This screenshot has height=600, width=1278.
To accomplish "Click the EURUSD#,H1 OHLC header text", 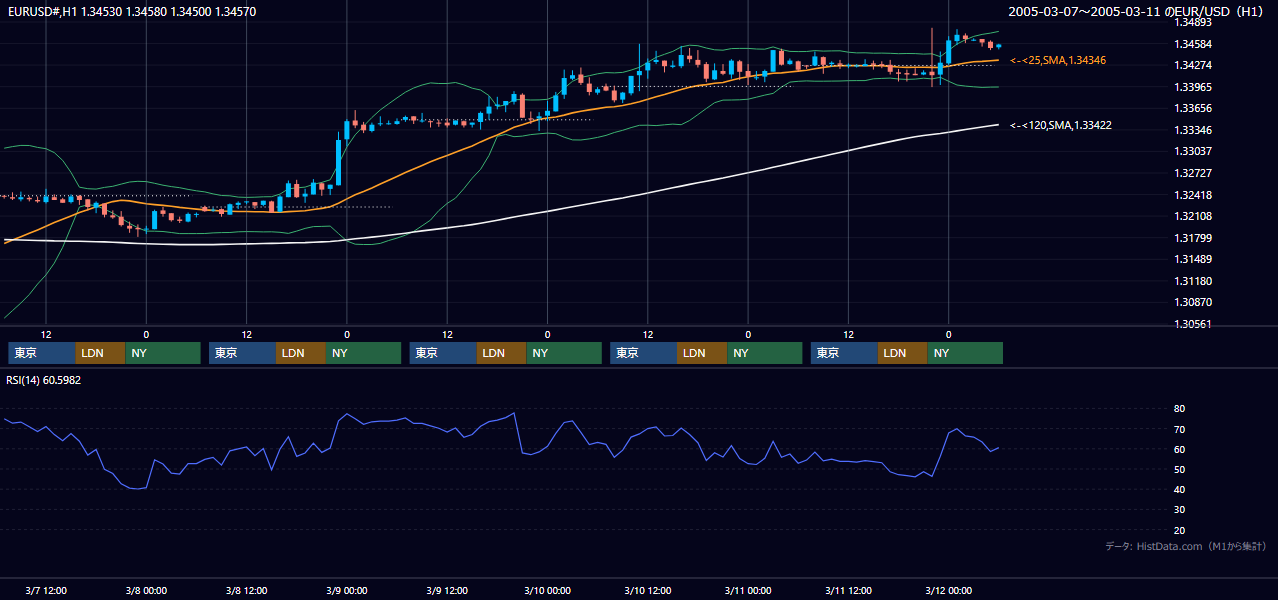I will click(x=131, y=11).
